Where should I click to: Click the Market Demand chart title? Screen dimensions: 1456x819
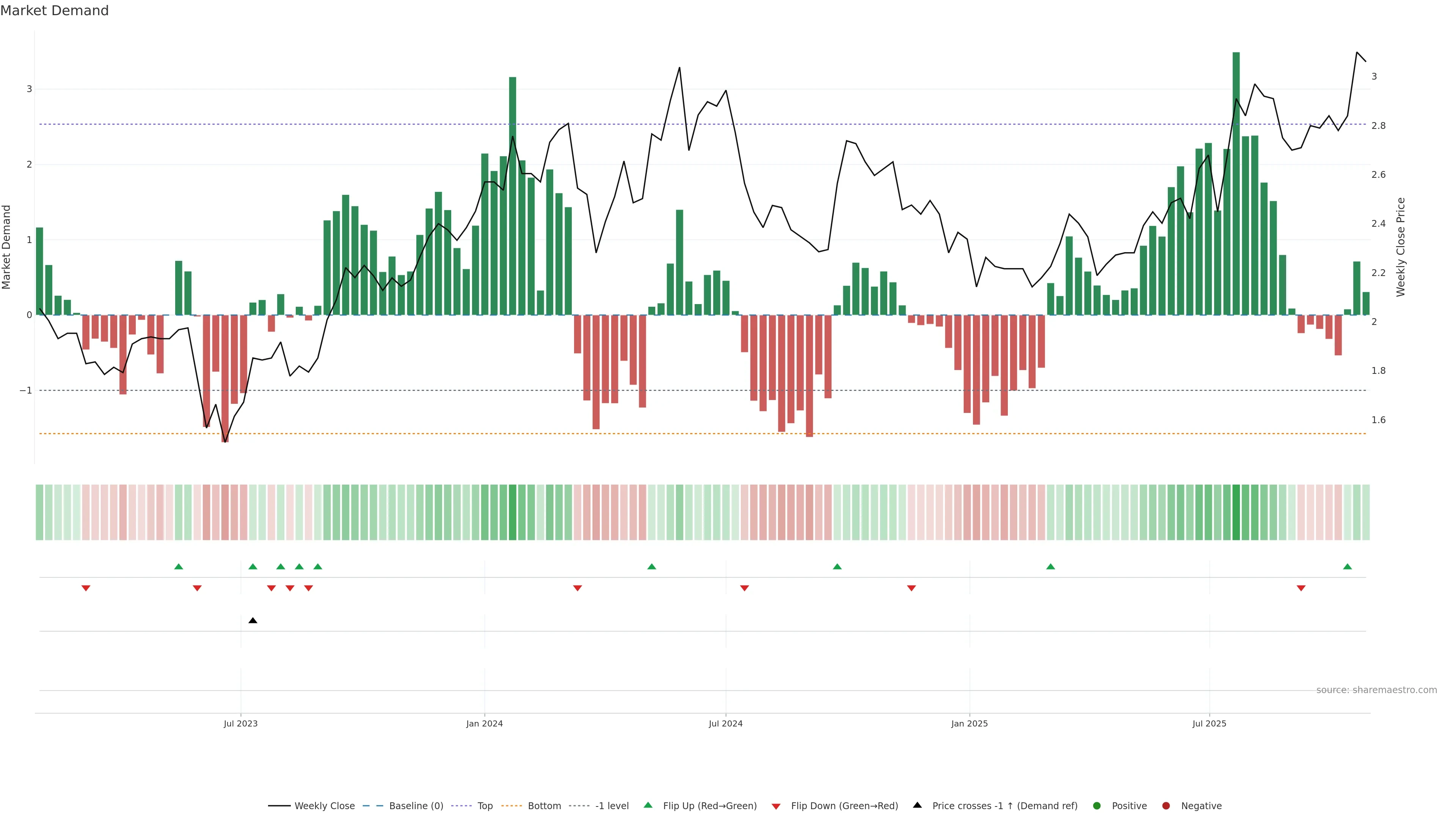pos(54,11)
